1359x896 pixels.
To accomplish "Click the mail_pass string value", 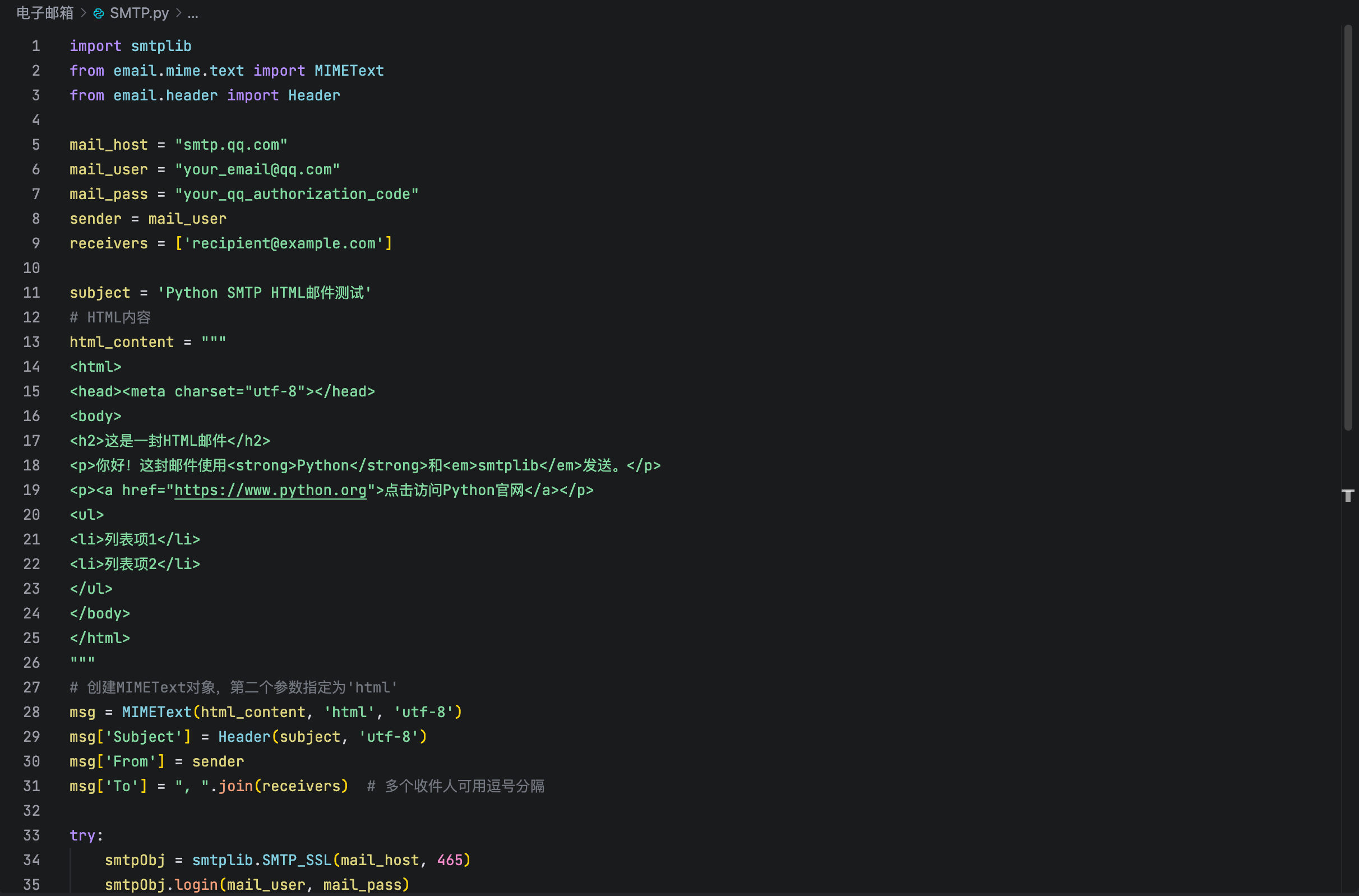I will [x=297, y=193].
